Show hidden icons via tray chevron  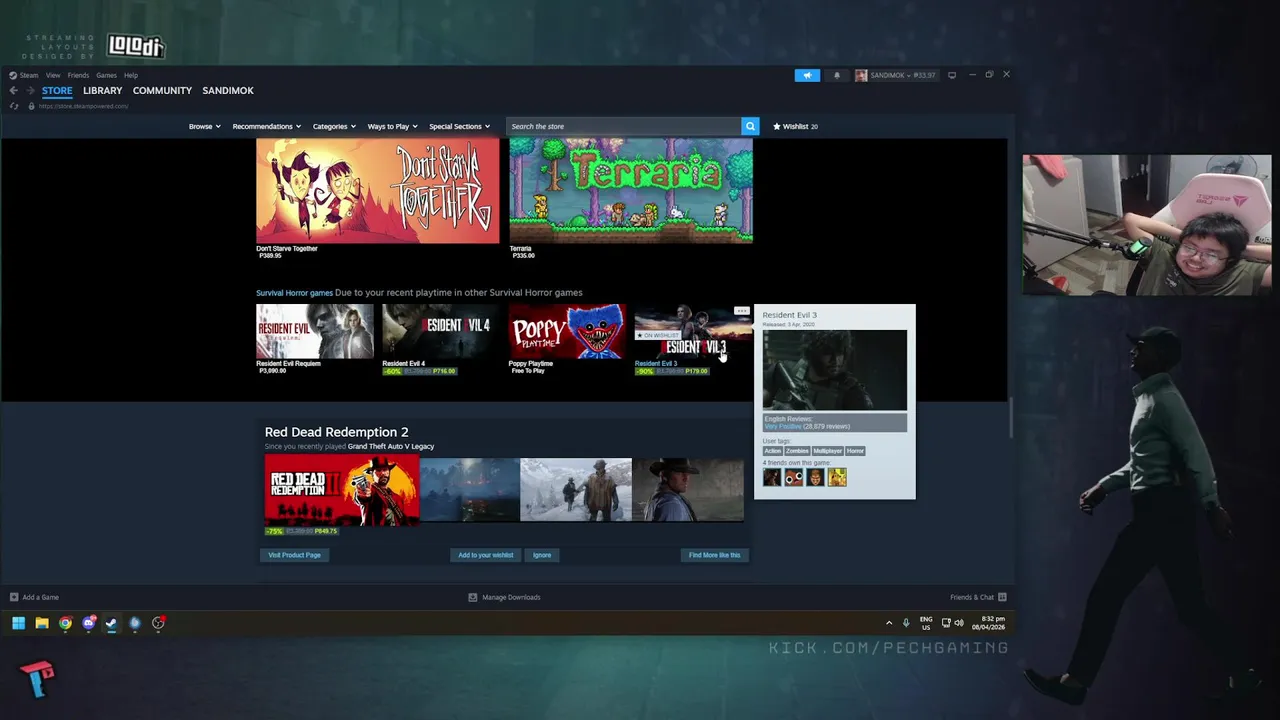889,623
